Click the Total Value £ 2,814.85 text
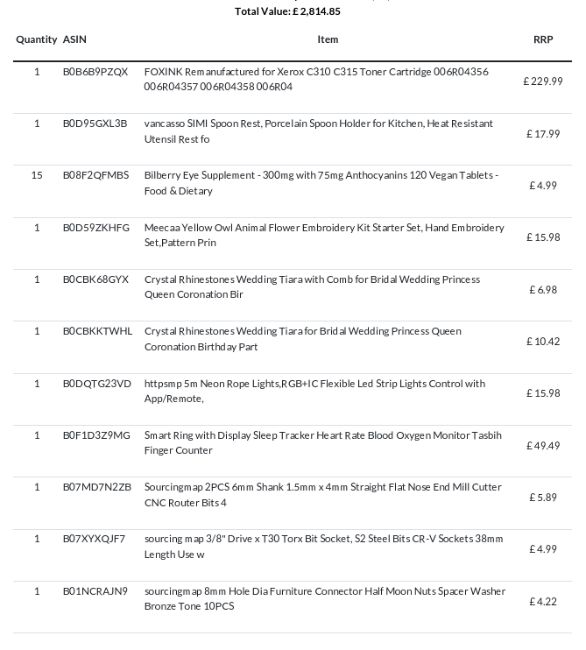This screenshot has width=586, height=650. tap(288, 12)
